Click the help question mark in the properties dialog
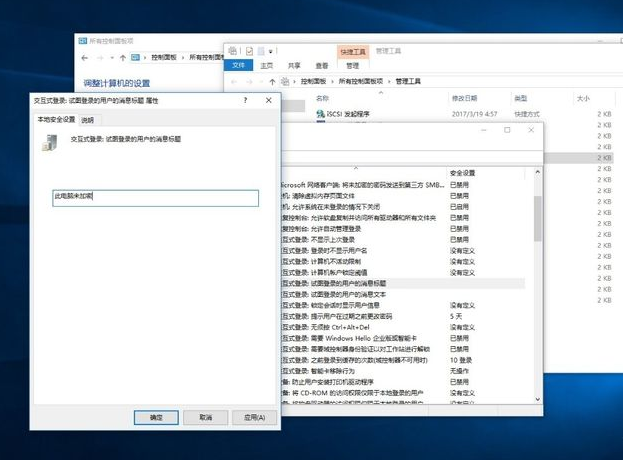The width and height of the screenshot is (623, 460). pyautogui.click(x=245, y=101)
